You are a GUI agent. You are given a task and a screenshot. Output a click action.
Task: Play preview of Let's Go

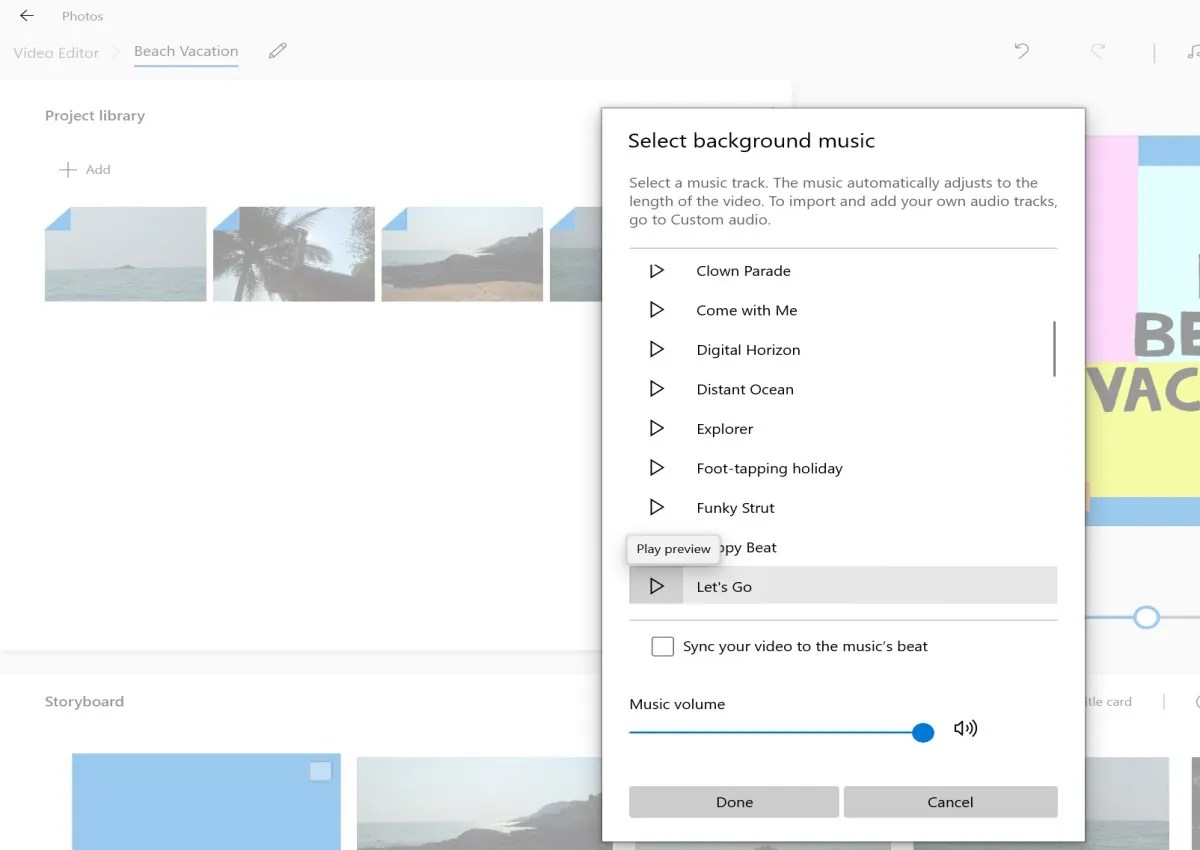point(657,585)
